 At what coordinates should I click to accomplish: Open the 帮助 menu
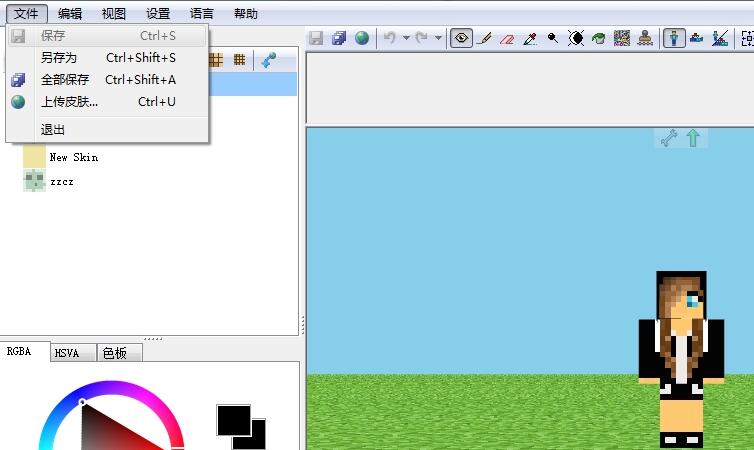(246, 13)
